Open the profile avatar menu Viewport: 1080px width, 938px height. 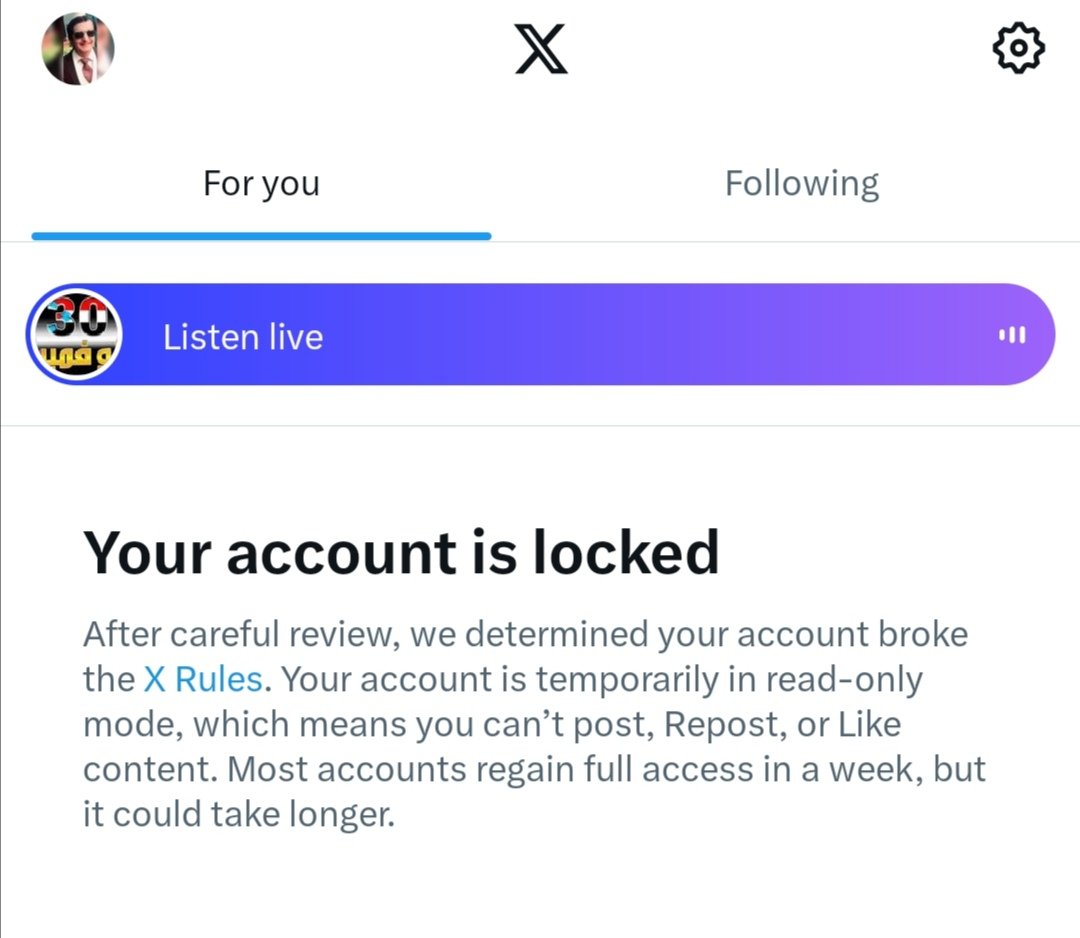pyautogui.click(x=78, y=48)
